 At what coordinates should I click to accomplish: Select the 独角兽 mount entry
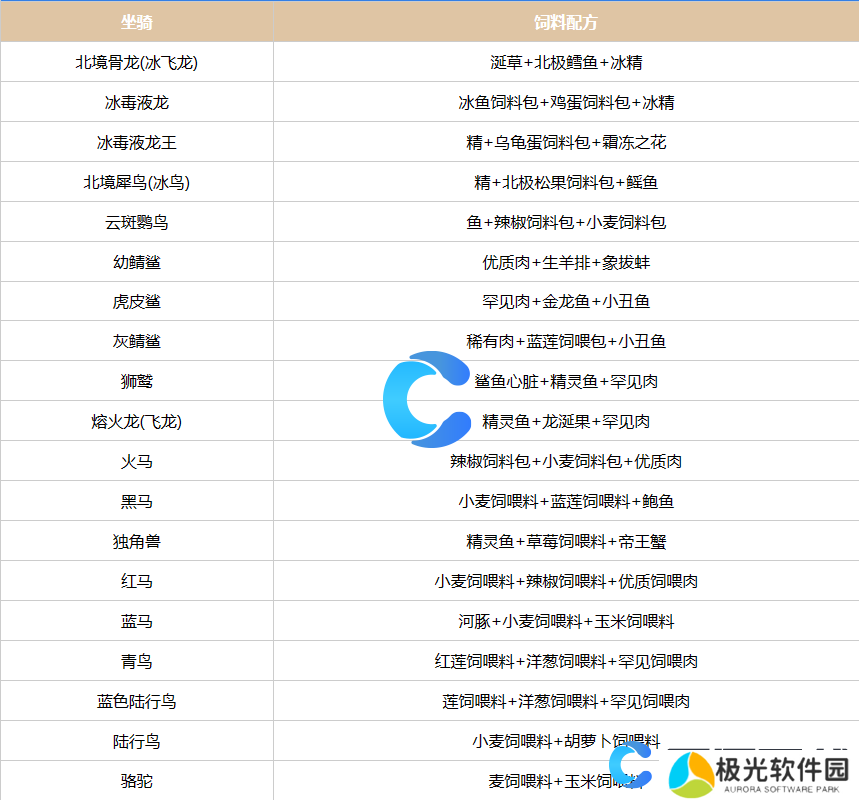[x=137, y=541]
